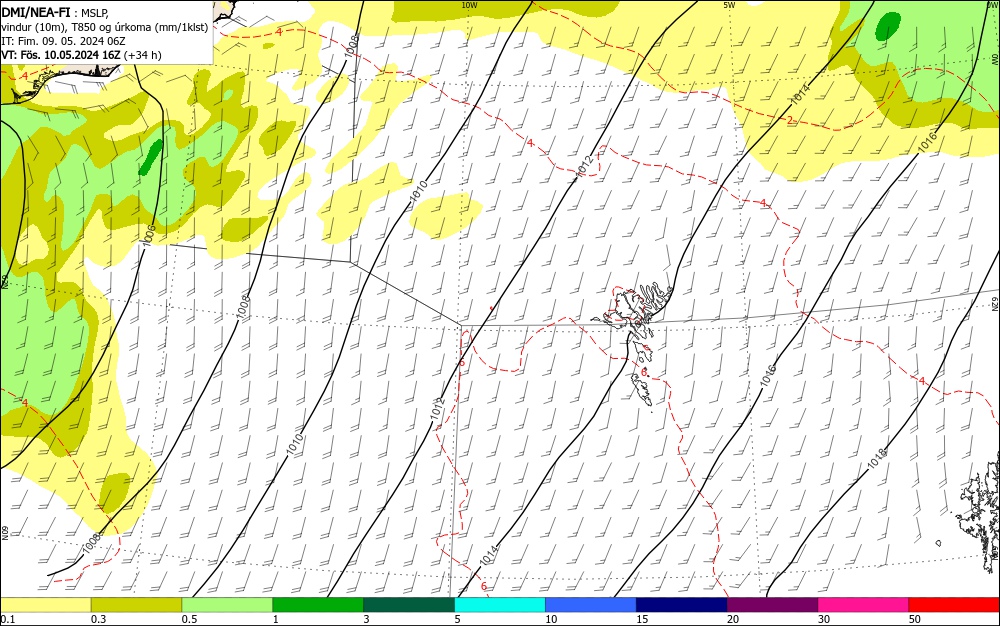
Task: Select the red 50 mm legend swatch
Action: (x=954, y=605)
